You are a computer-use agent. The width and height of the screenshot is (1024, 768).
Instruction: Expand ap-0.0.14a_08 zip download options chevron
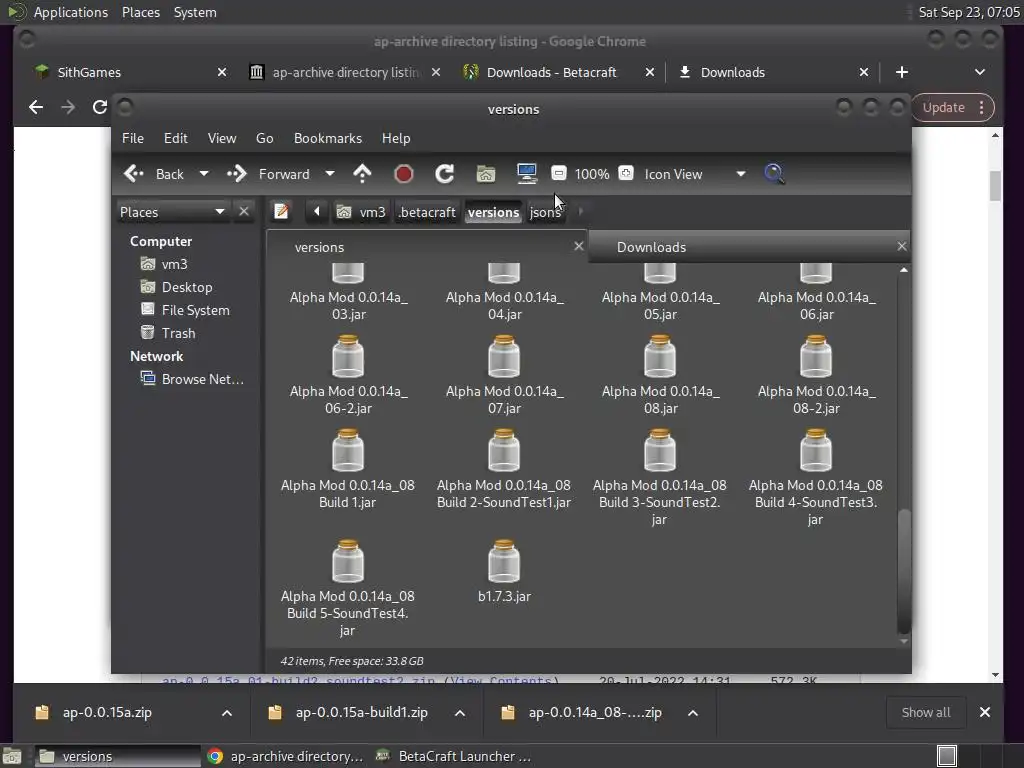(x=693, y=713)
